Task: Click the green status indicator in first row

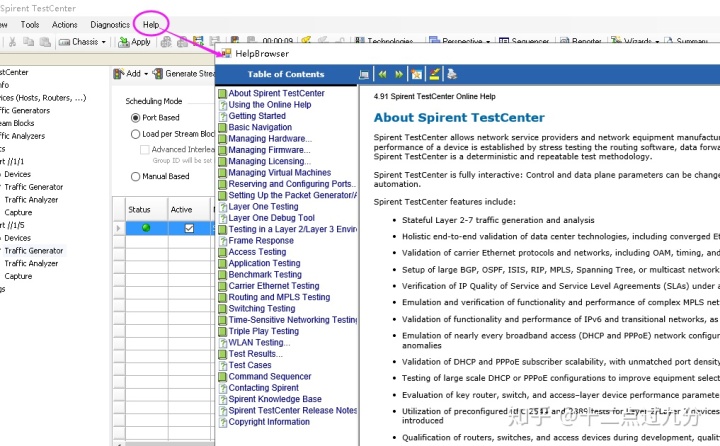Action: tap(146, 228)
